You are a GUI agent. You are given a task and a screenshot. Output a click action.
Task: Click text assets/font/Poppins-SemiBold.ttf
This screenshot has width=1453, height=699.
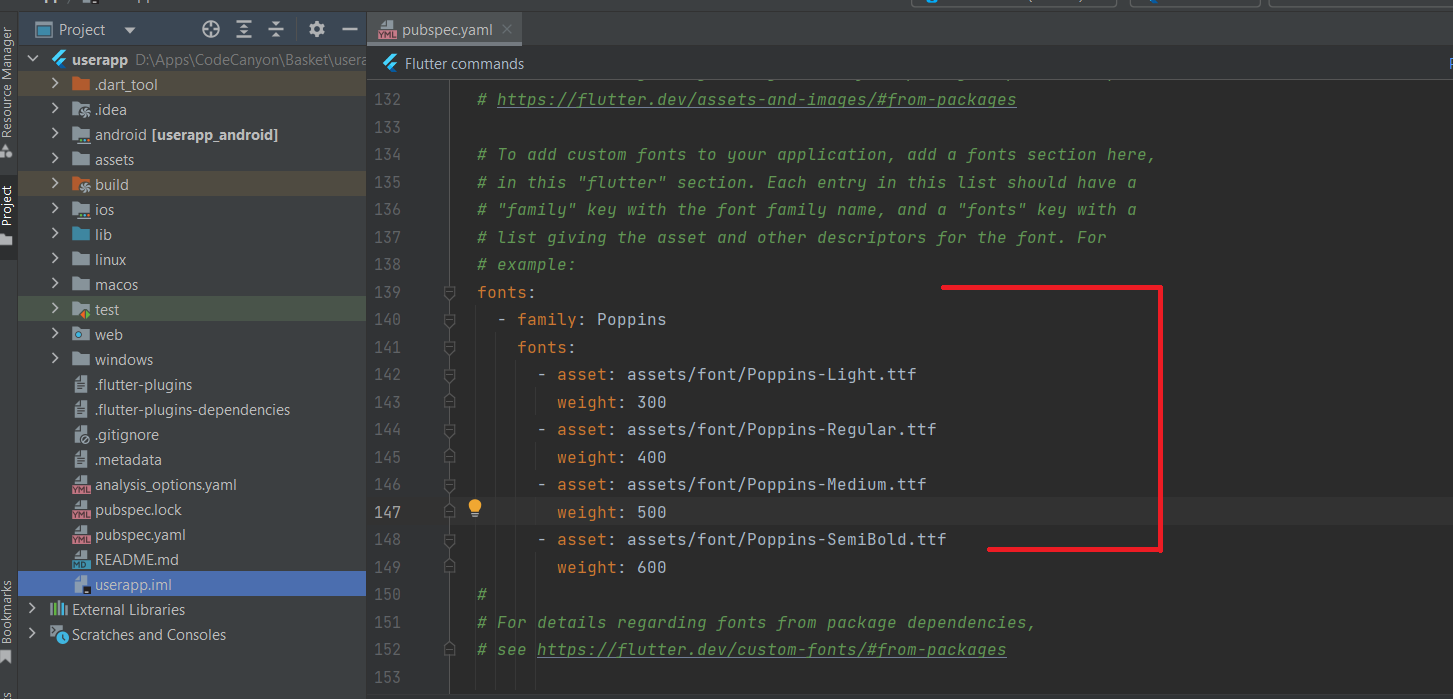click(x=786, y=540)
